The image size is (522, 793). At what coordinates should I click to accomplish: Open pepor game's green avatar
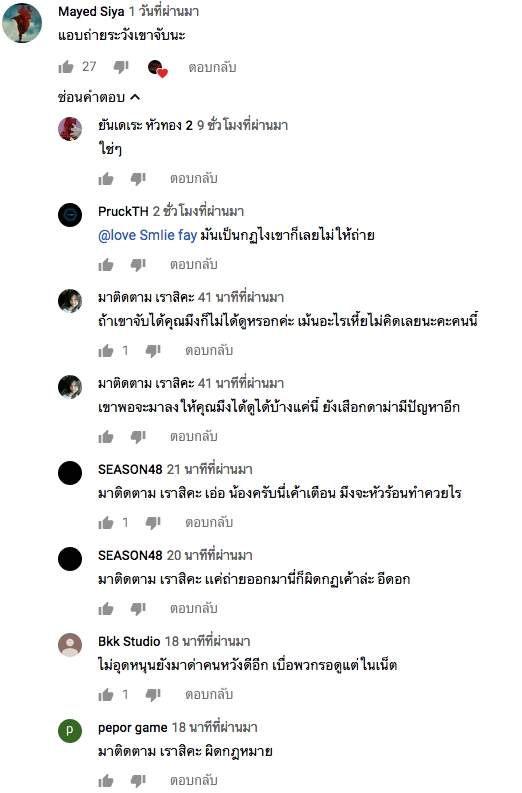coord(70,730)
